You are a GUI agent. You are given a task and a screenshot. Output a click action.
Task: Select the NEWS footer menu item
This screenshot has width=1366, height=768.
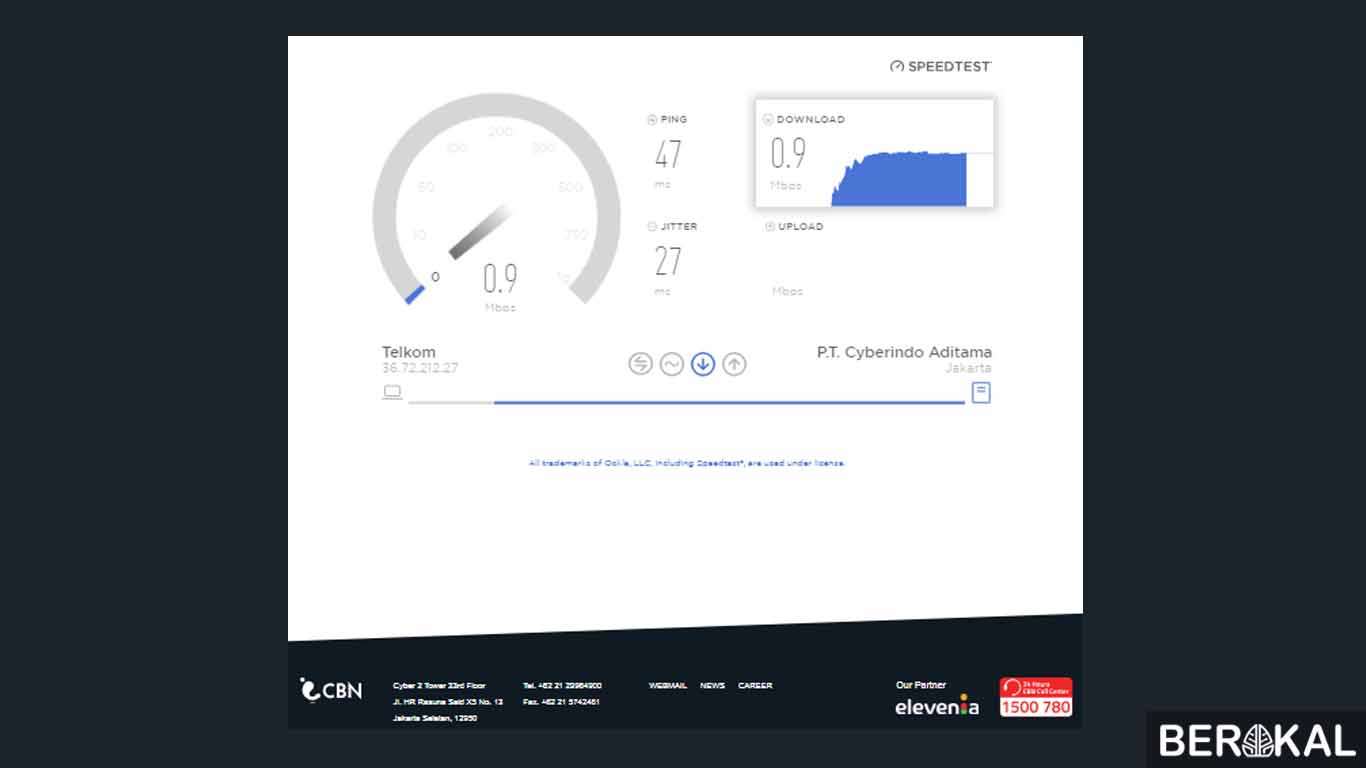(712, 686)
